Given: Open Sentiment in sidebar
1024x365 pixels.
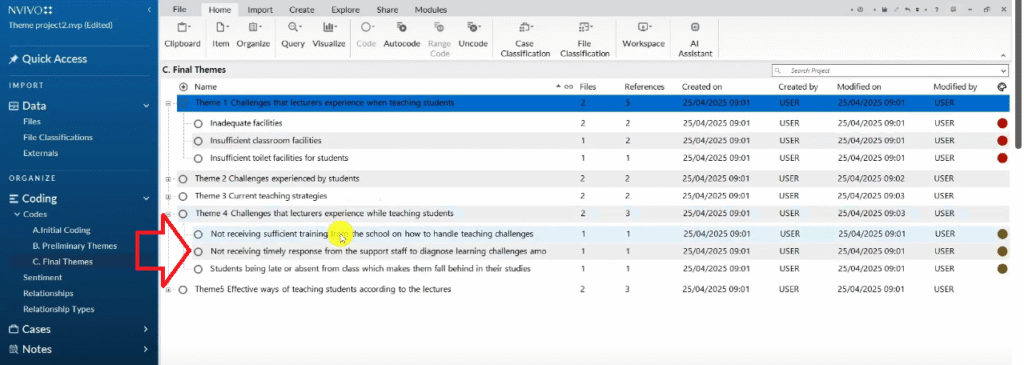Looking at the screenshot, I should point(42,278).
